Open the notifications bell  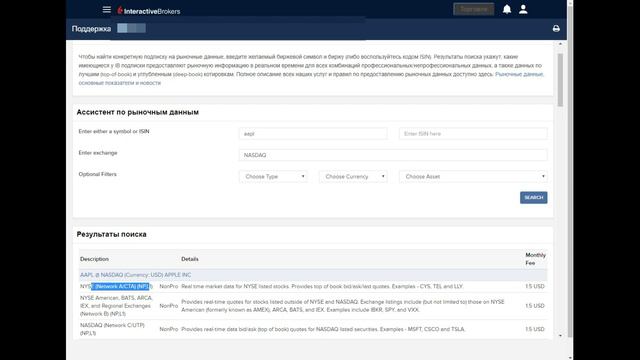[x=507, y=9]
